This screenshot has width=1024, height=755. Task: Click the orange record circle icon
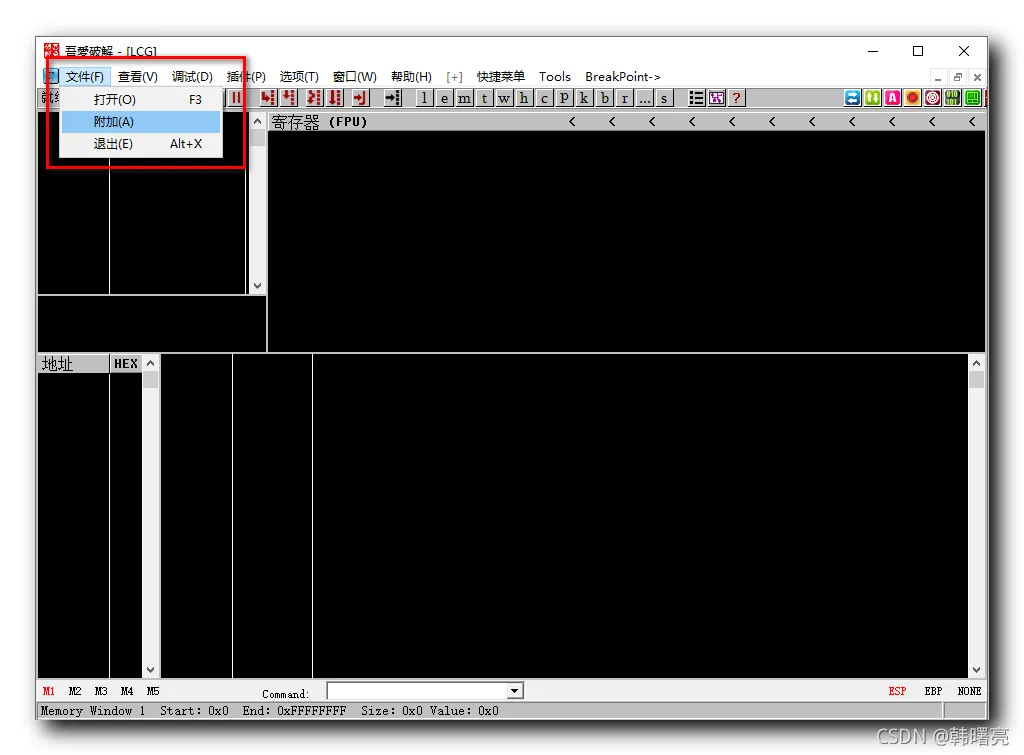point(912,98)
